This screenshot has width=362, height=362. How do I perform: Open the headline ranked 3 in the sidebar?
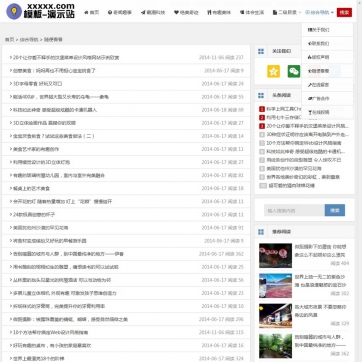[308, 126]
